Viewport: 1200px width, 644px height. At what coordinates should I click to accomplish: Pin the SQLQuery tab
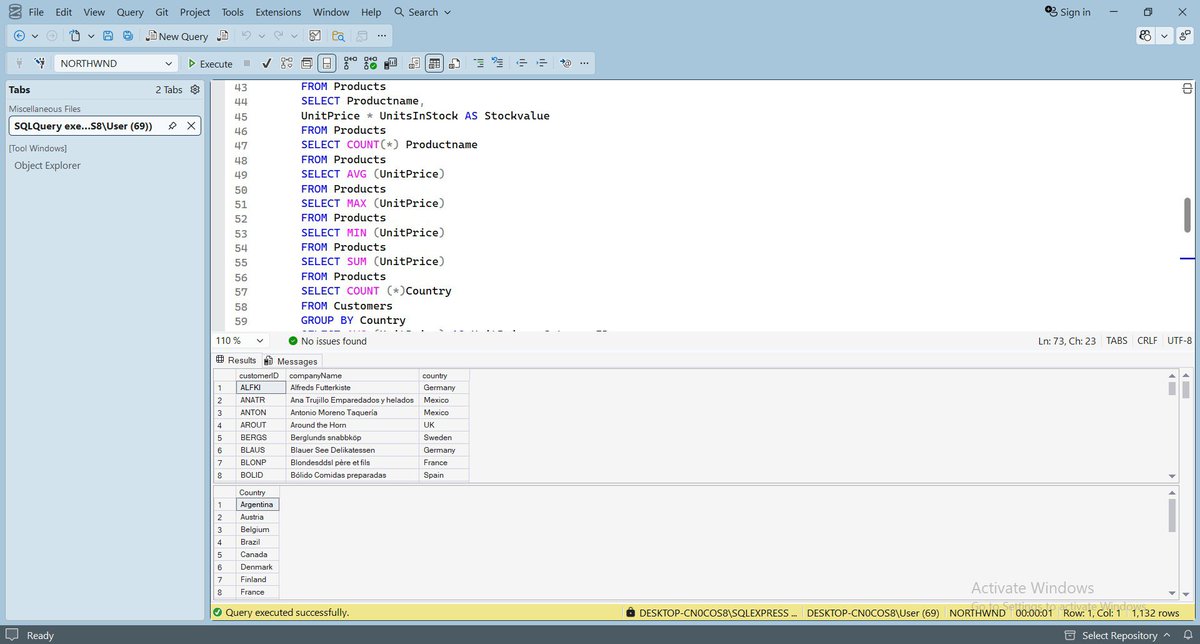pos(172,126)
